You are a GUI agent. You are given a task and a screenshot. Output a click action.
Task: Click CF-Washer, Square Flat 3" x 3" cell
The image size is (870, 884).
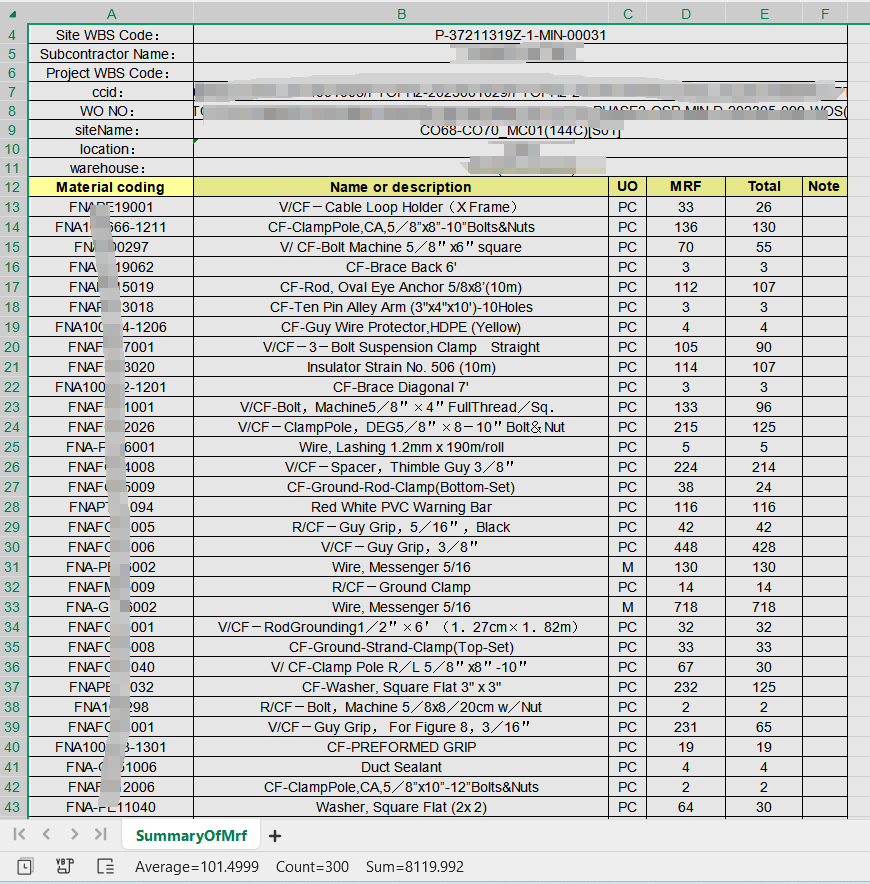pyautogui.click(x=401, y=687)
